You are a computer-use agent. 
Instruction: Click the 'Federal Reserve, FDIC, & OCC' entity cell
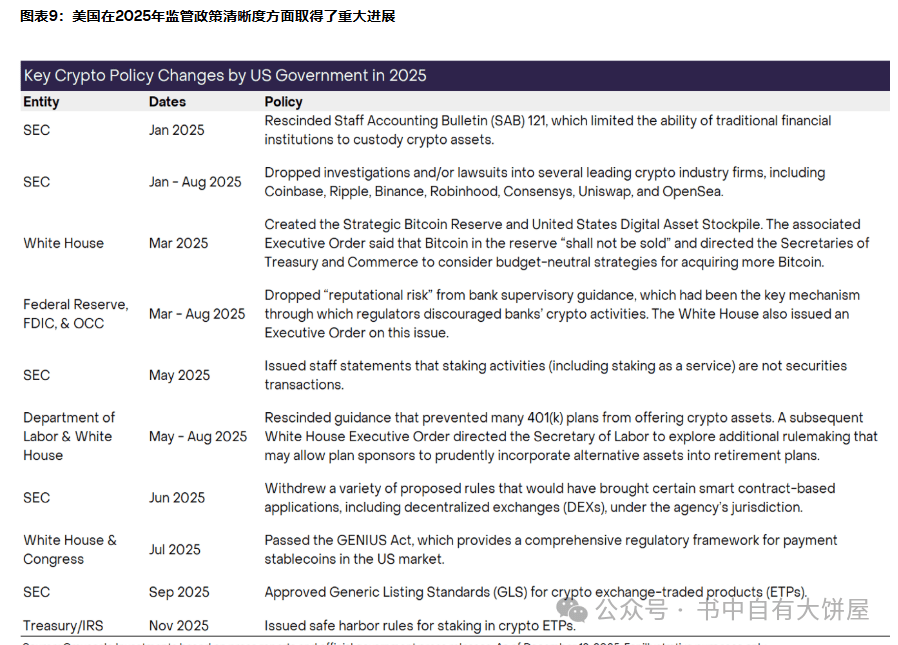(76, 314)
